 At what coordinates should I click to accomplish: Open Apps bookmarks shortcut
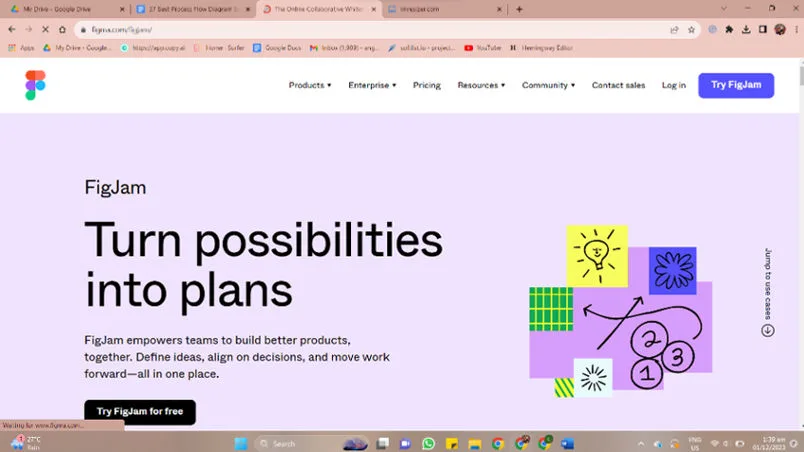coord(21,48)
